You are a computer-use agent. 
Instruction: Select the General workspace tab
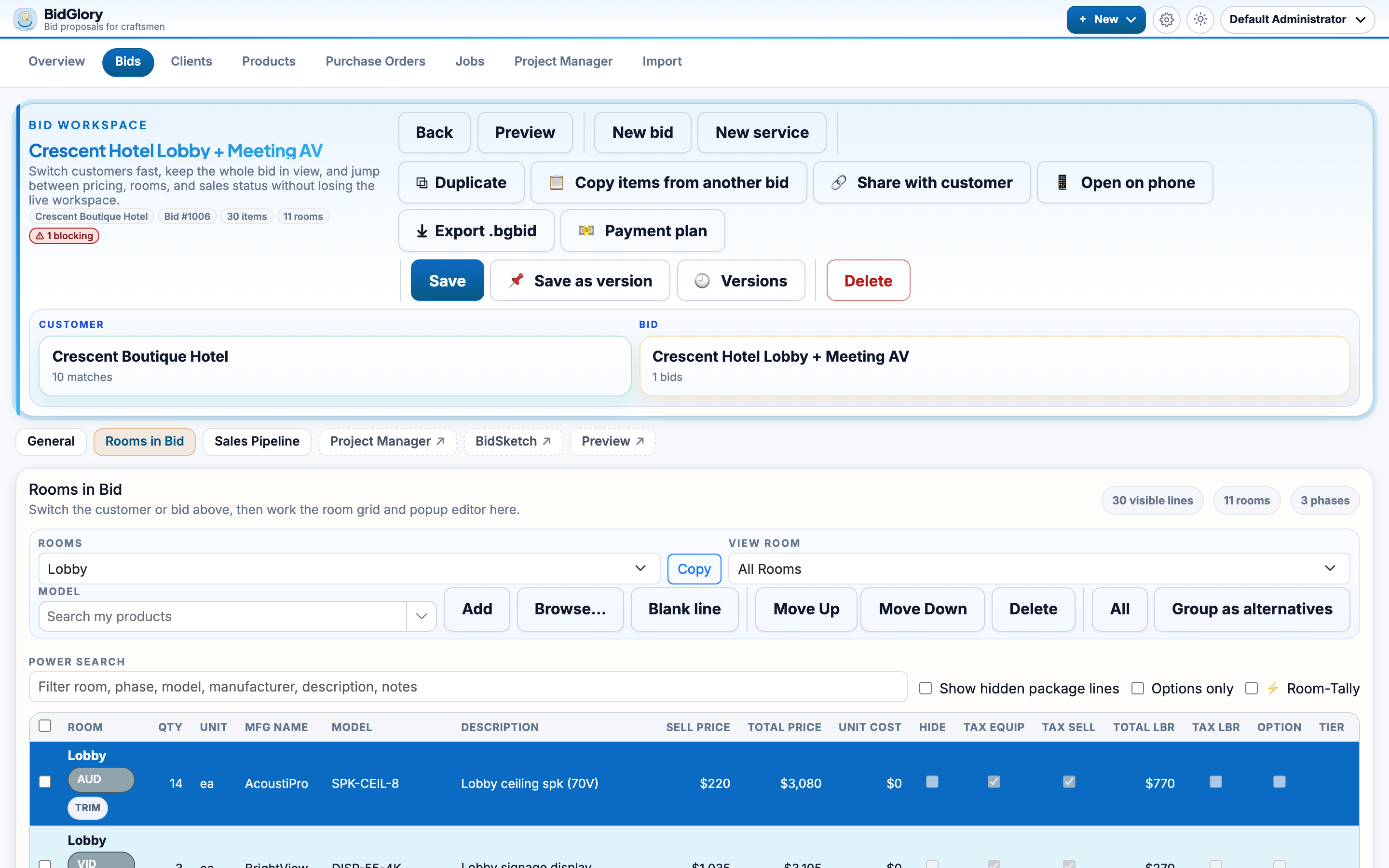(51, 441)
